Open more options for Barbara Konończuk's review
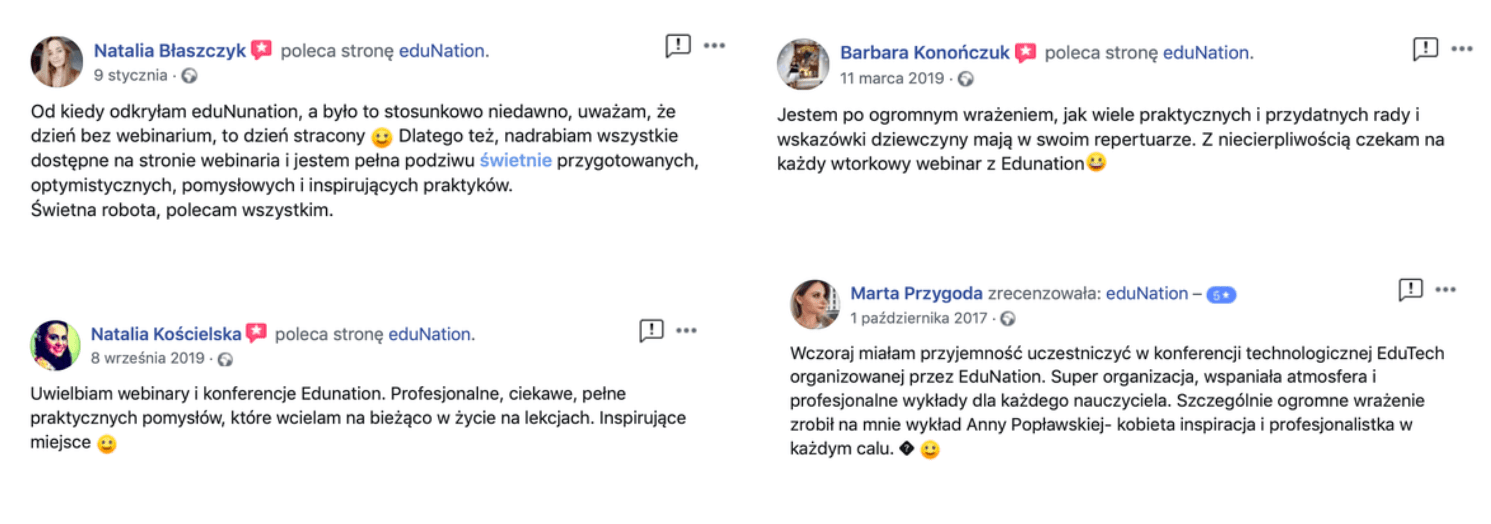Viewport: 1491px width, 524px height. coord(1462,49)
